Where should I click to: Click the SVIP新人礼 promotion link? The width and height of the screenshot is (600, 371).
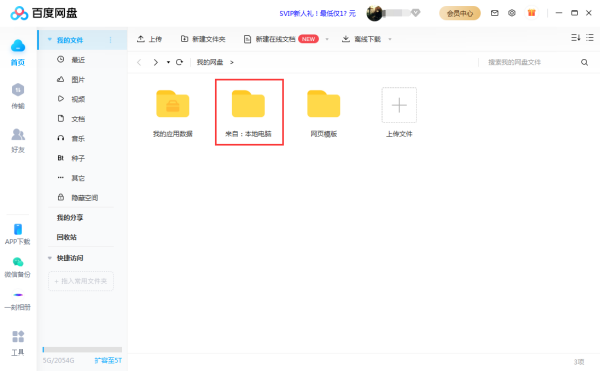click(x=317, y=14)
